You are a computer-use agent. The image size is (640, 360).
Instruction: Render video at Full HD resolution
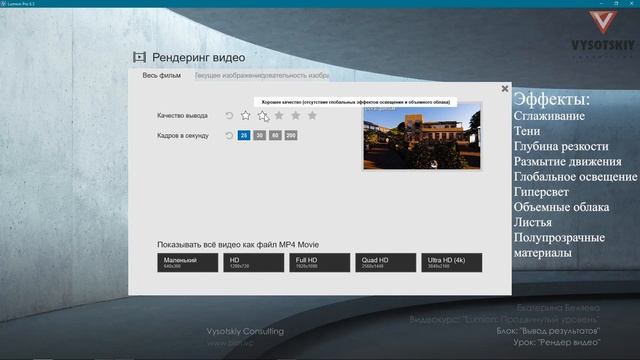click(320, 262)
